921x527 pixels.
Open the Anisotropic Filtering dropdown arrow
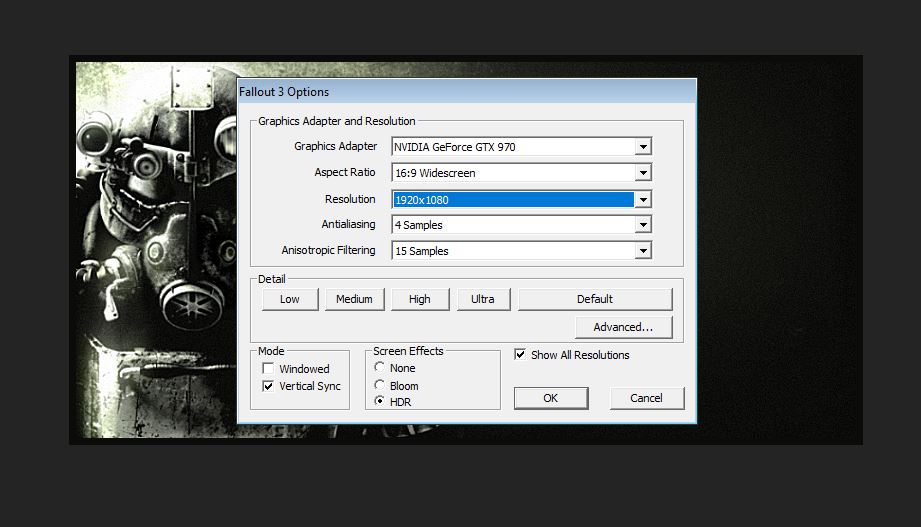[x=643, y=251]
